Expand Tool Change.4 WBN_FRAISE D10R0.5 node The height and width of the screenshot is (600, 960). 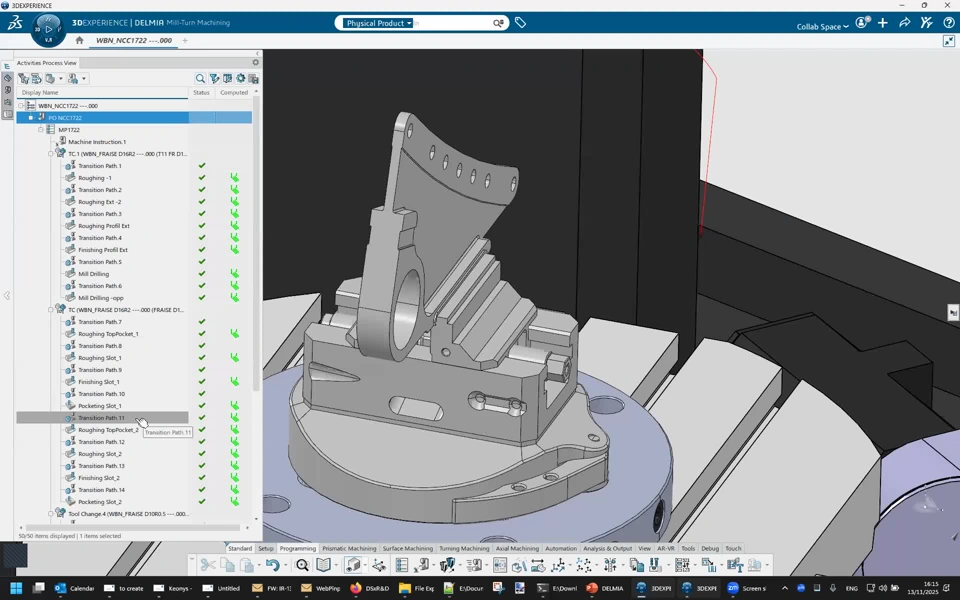coord(51,514)
